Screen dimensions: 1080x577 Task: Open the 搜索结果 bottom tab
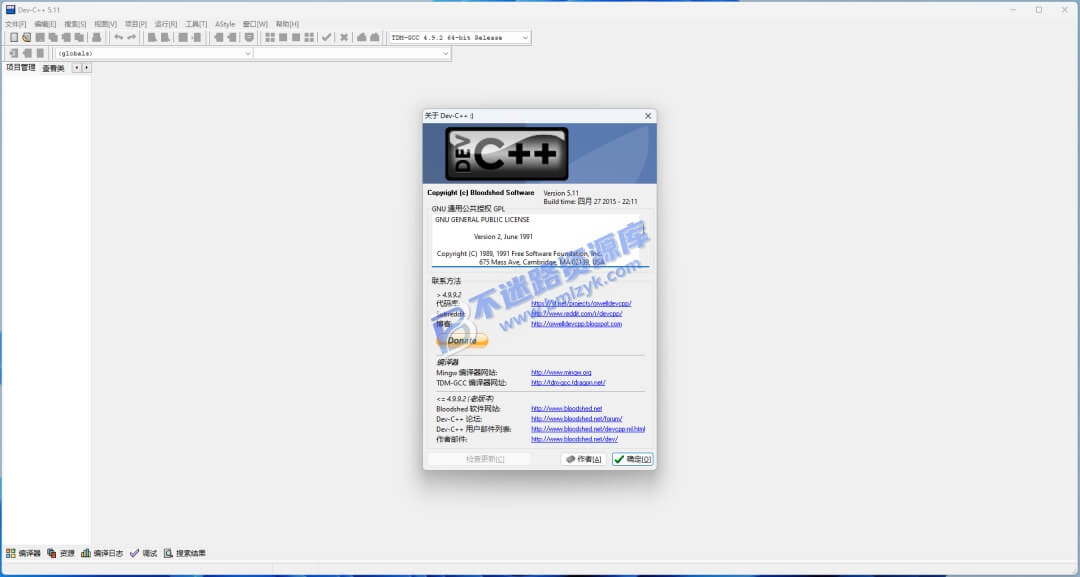click(x=185, y=553)
